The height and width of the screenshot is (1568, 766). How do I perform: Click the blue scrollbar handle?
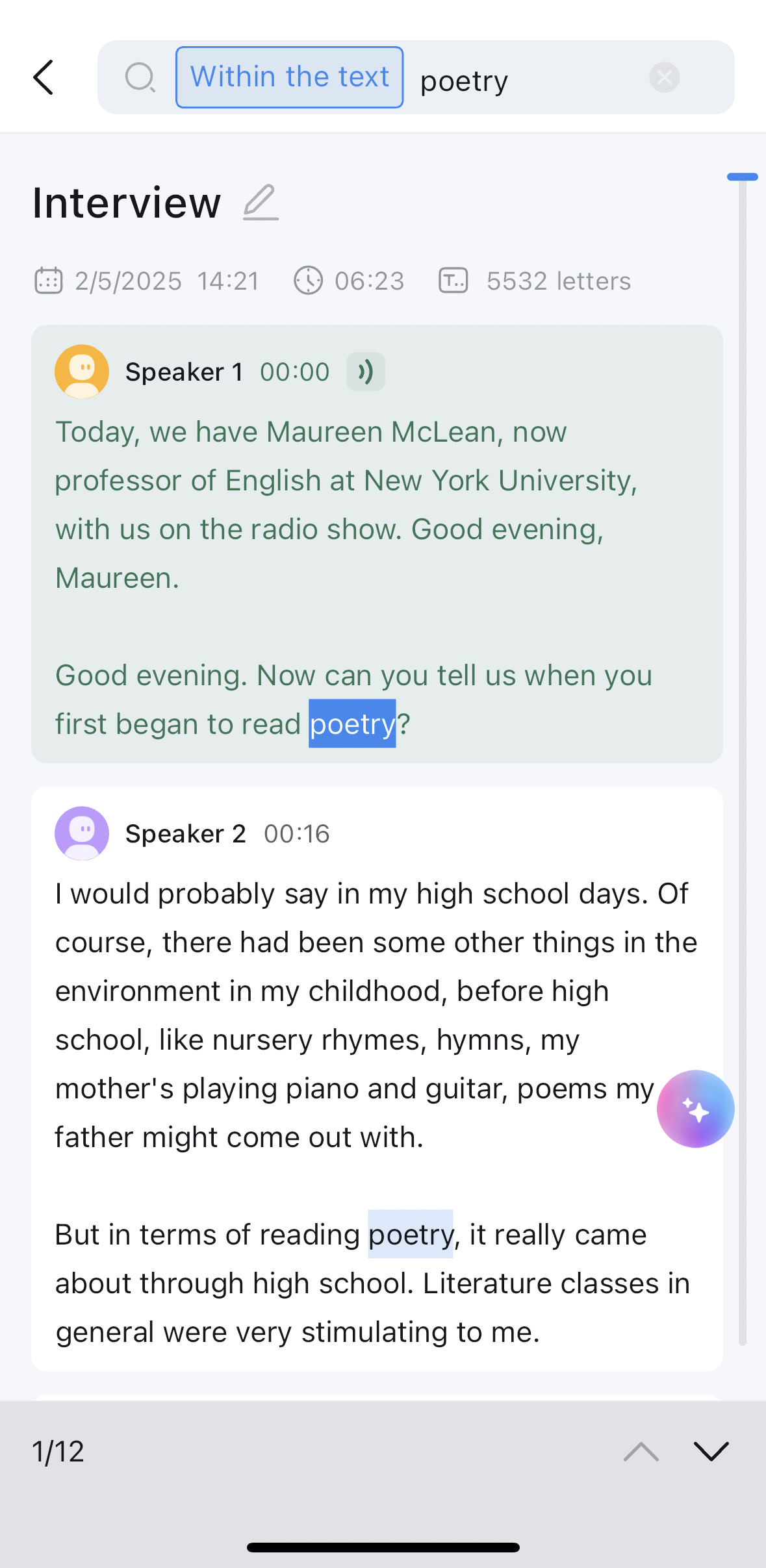tap(743, 177)
